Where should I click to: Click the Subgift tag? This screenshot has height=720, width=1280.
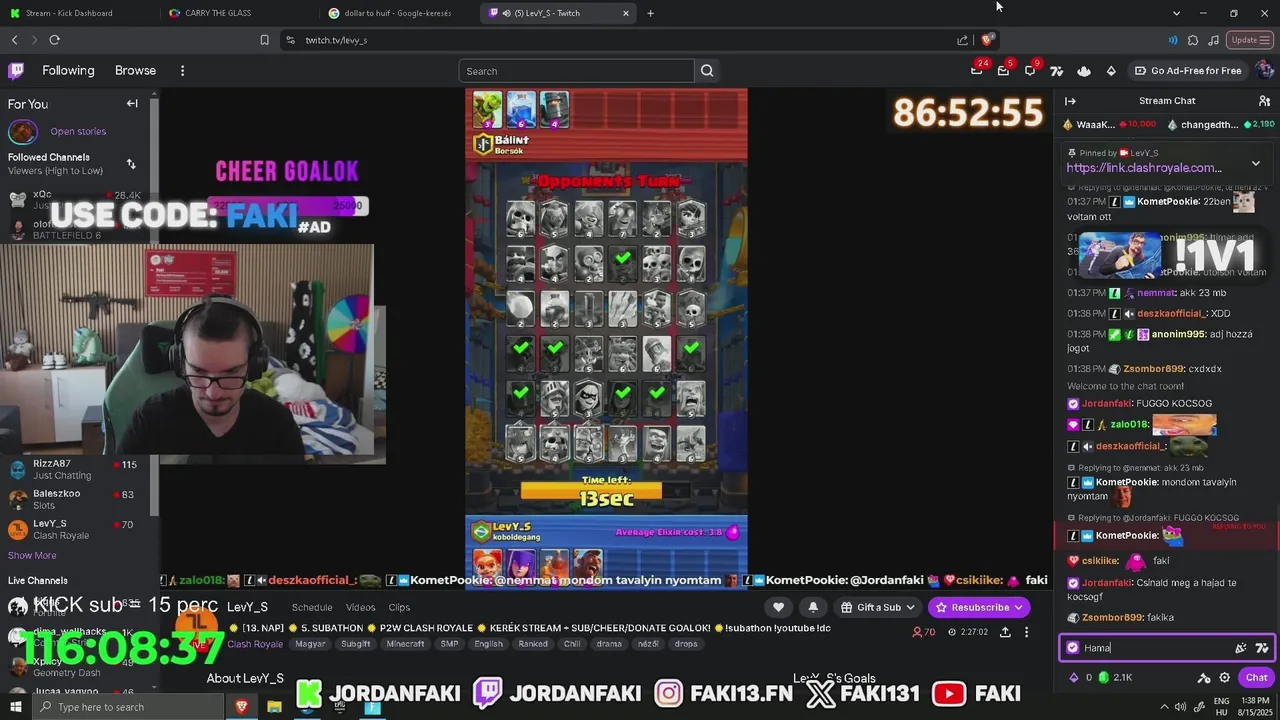click(355, 644)
